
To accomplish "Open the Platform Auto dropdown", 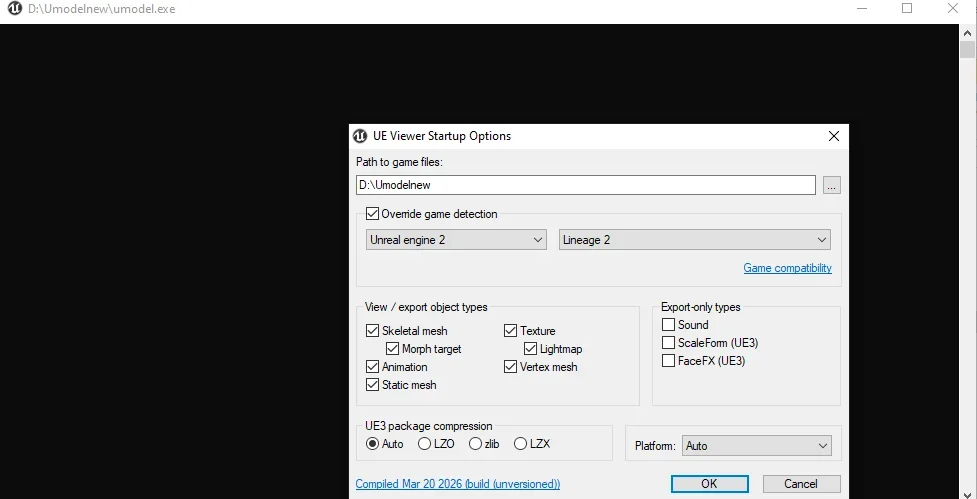I will pos(756,446).
